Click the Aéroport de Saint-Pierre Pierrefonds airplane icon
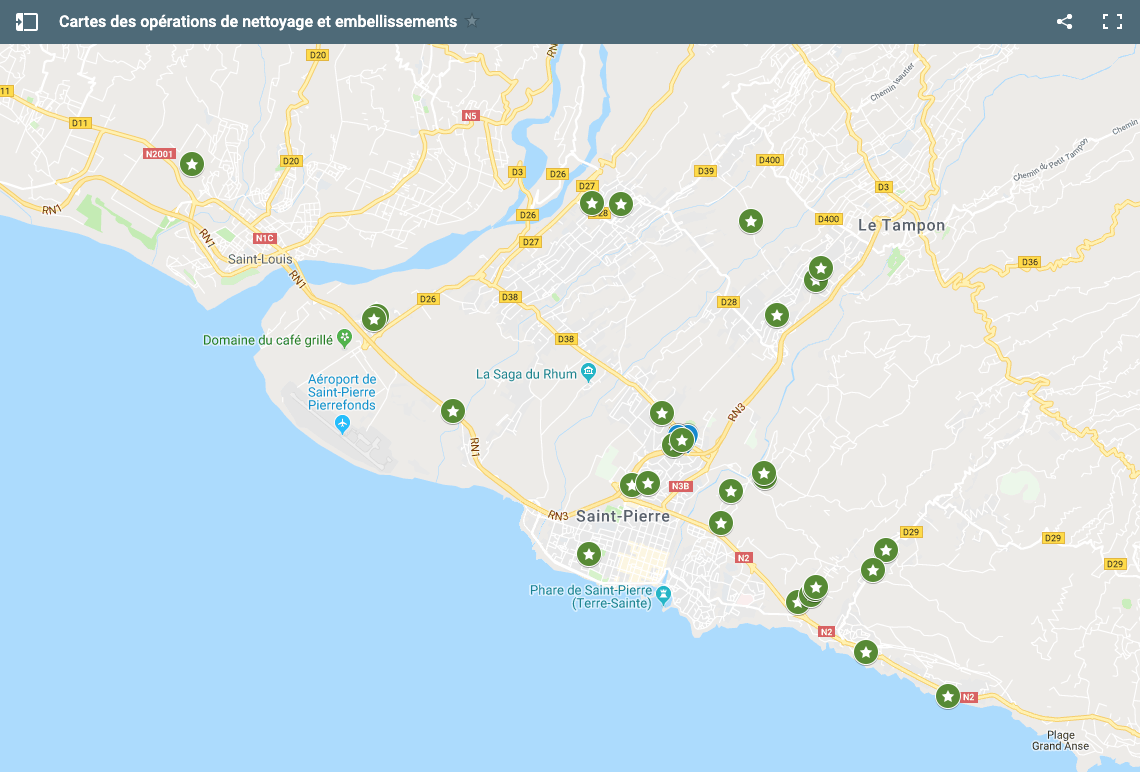Viewport: 1140px width, 772px height. pyautogui.click(x=342, y=424)
